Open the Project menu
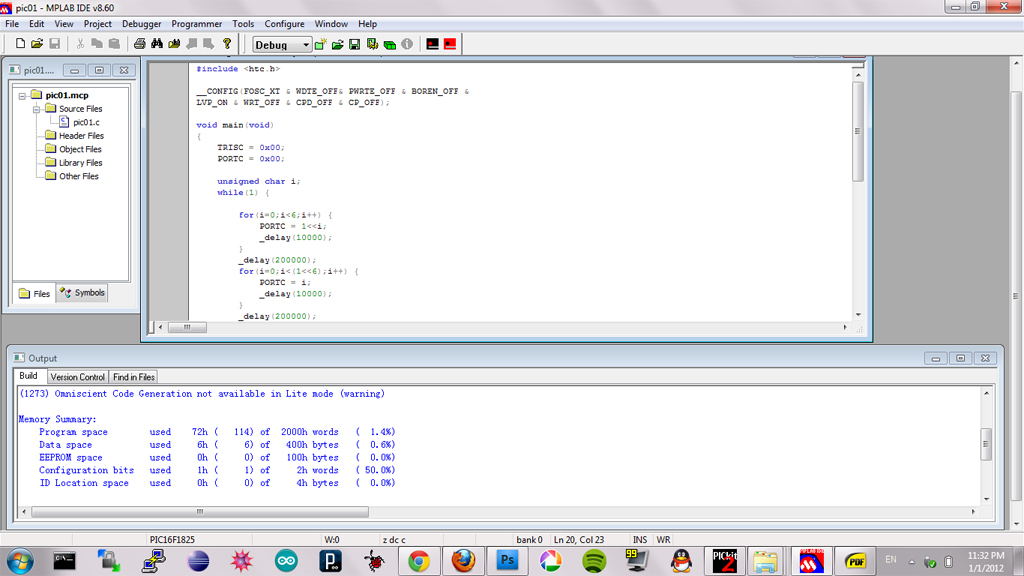 coord(97,24)
